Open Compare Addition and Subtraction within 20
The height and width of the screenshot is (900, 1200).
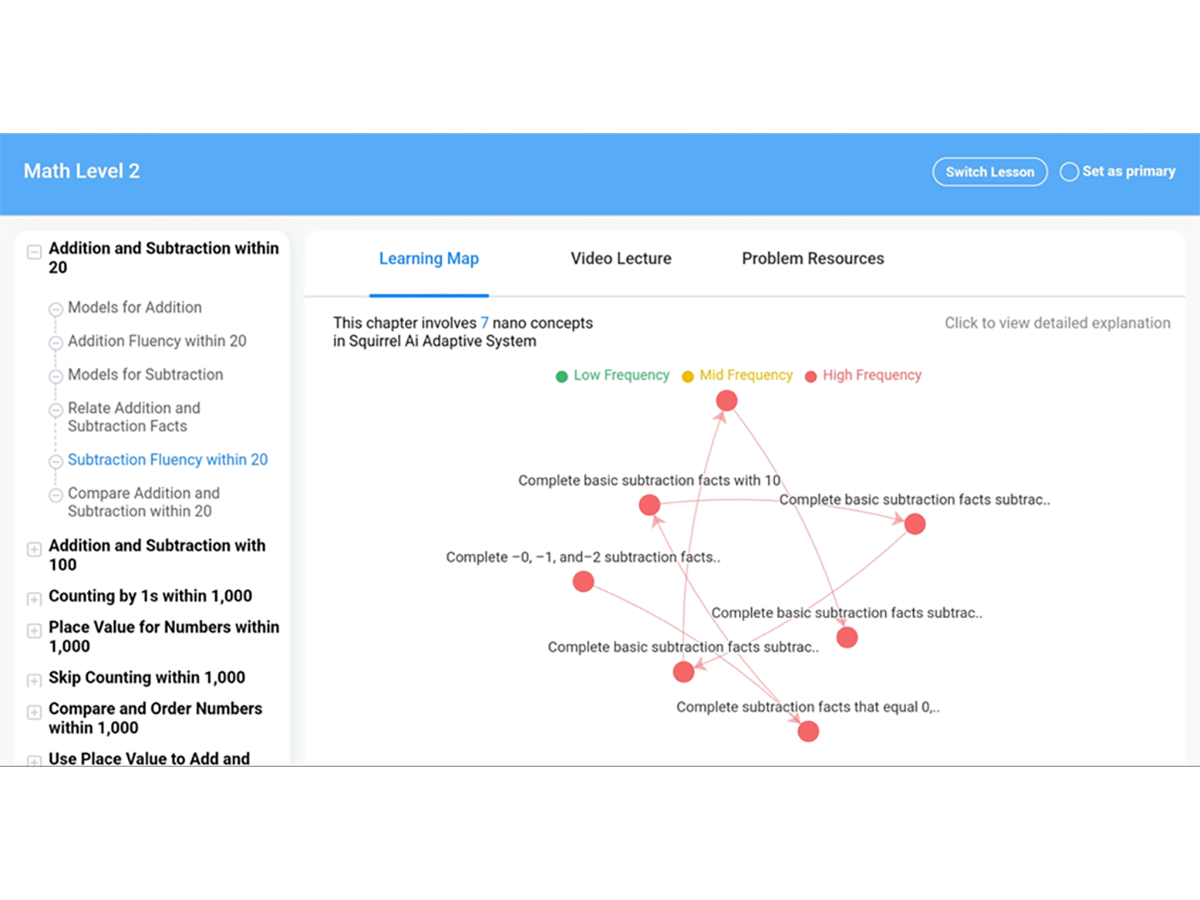click(x=143, y=502)
